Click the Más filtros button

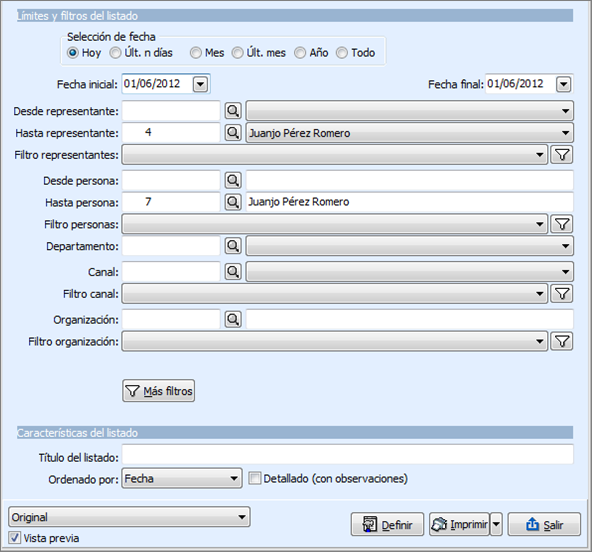pyautogui.click(x=159, y=391)
